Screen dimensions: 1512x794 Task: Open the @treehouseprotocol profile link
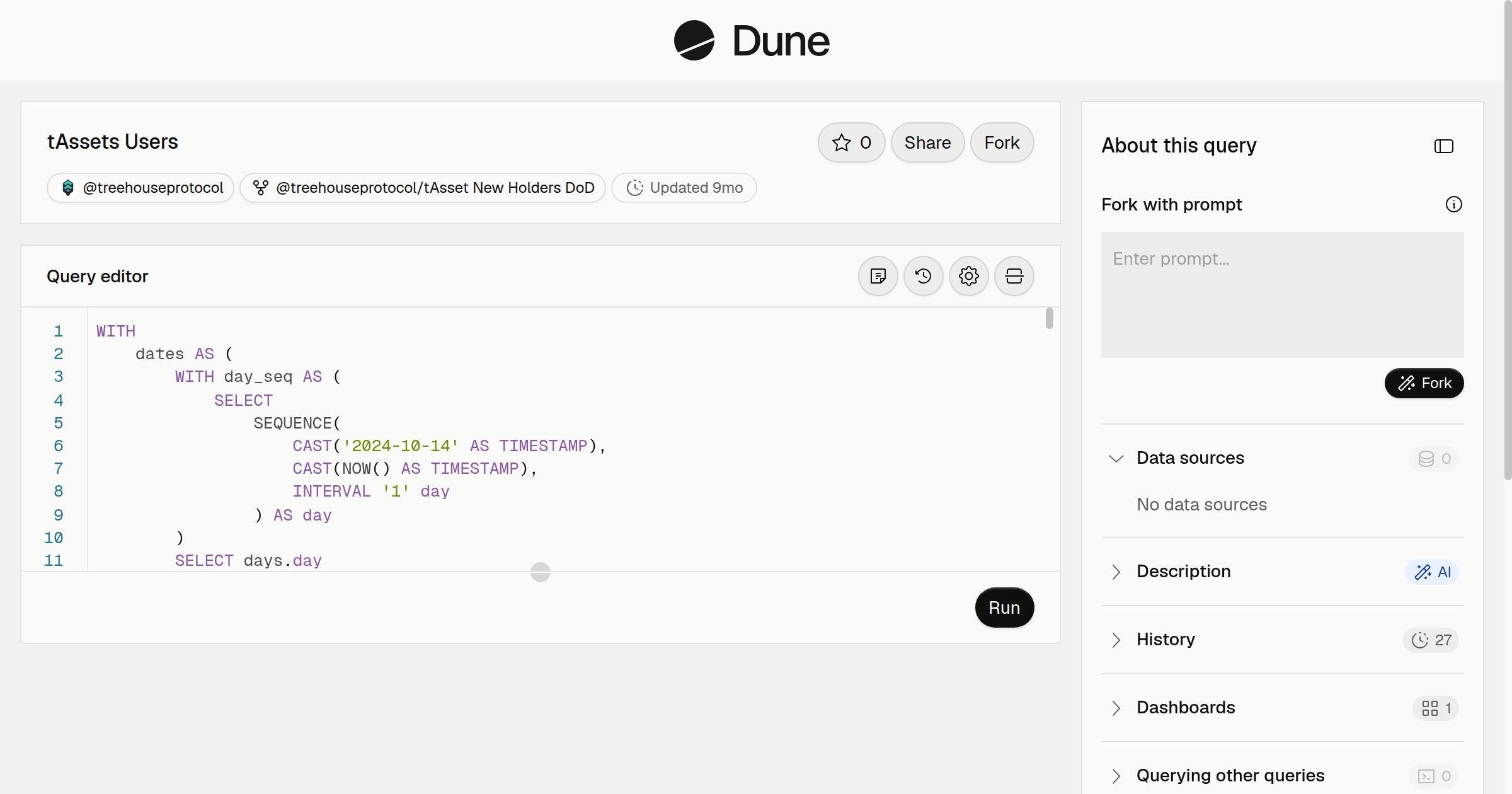point(140,188)
